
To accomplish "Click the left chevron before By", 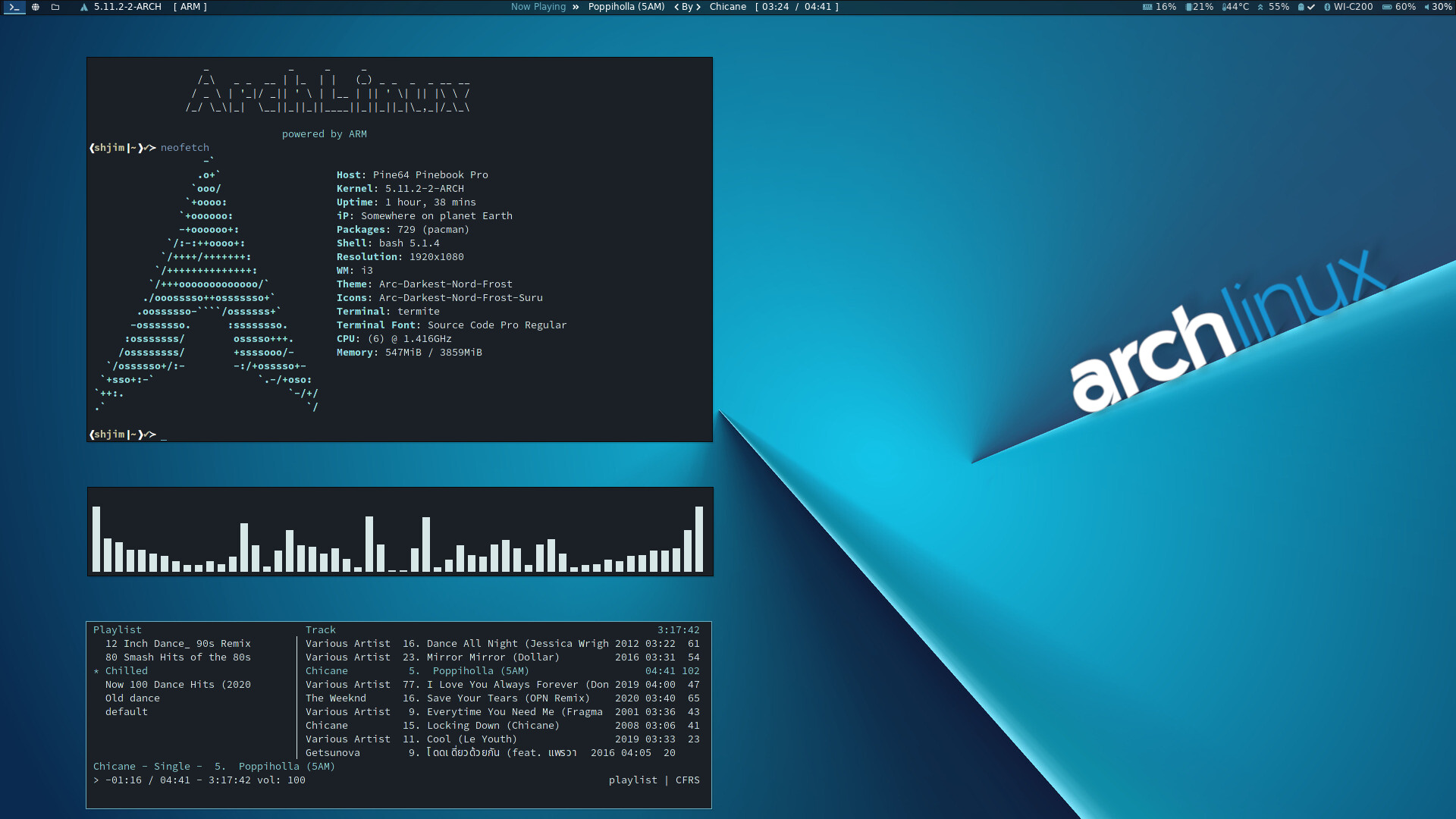I will [x=676, y=7].
